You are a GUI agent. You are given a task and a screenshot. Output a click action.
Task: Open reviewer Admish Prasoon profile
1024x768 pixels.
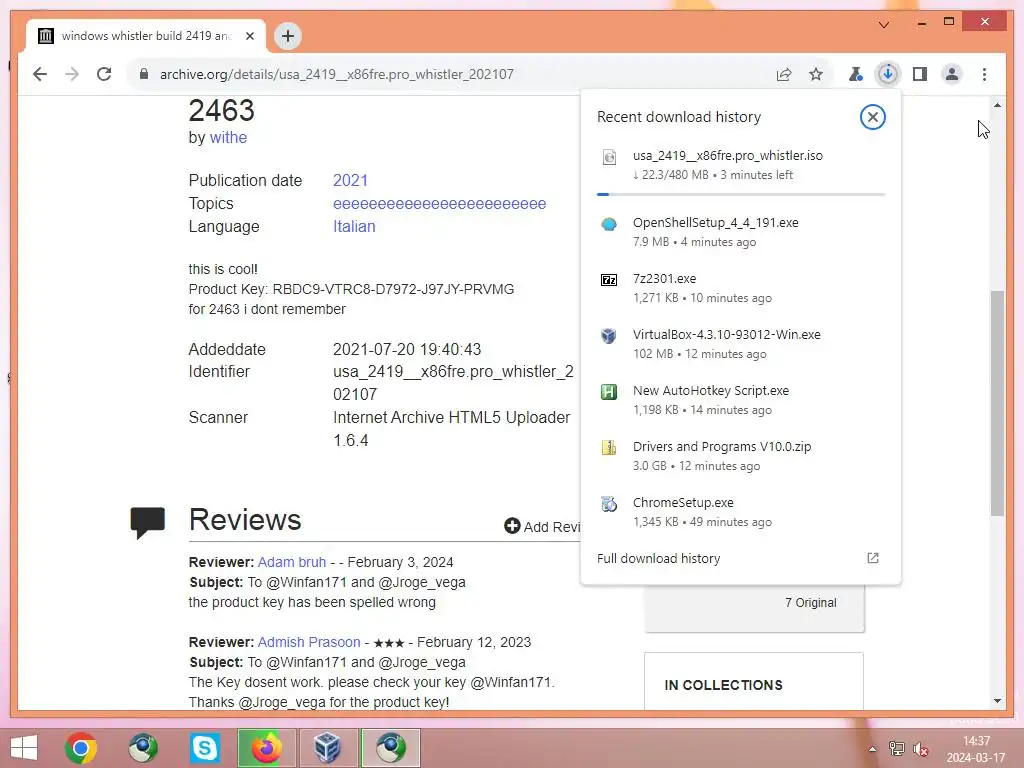tap(309, 642)
